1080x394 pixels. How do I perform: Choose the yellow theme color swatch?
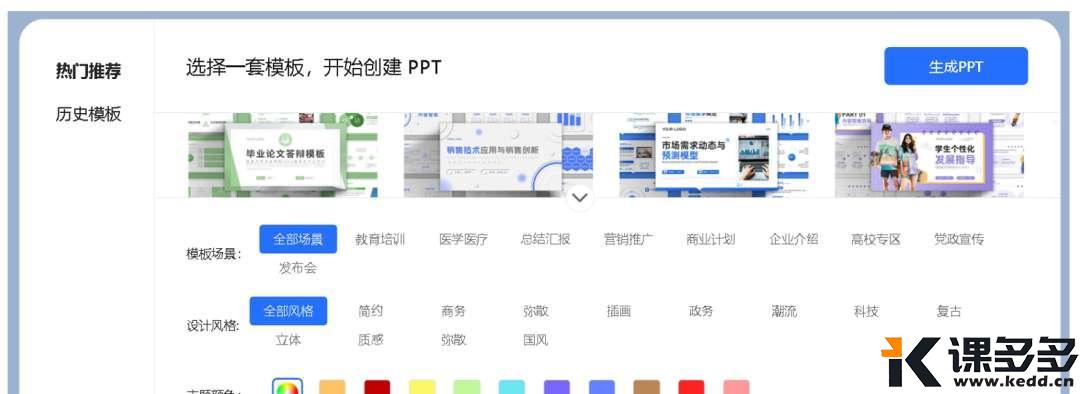422,387
